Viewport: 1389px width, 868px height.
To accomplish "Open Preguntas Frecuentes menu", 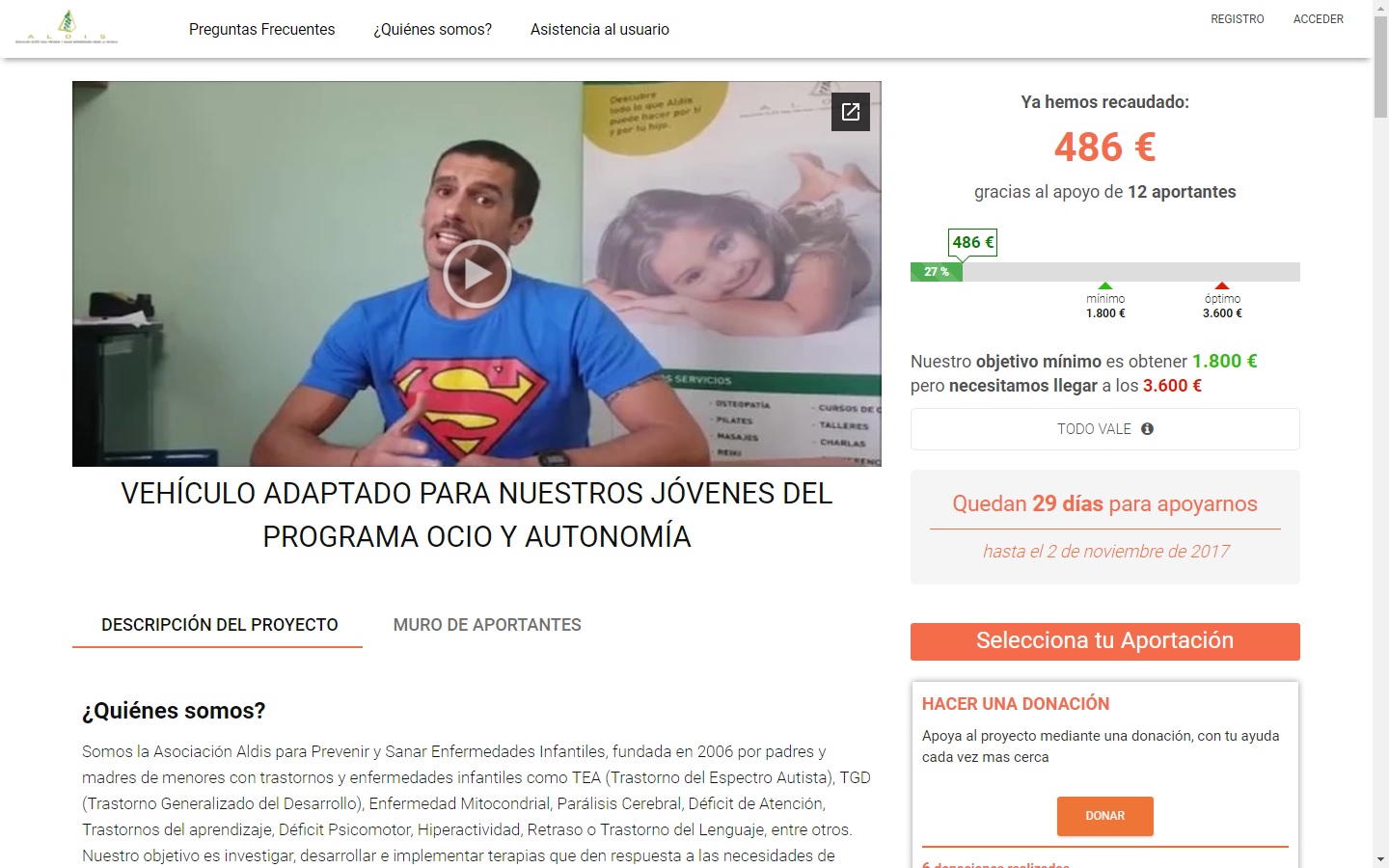I will [x=262, y=29].
